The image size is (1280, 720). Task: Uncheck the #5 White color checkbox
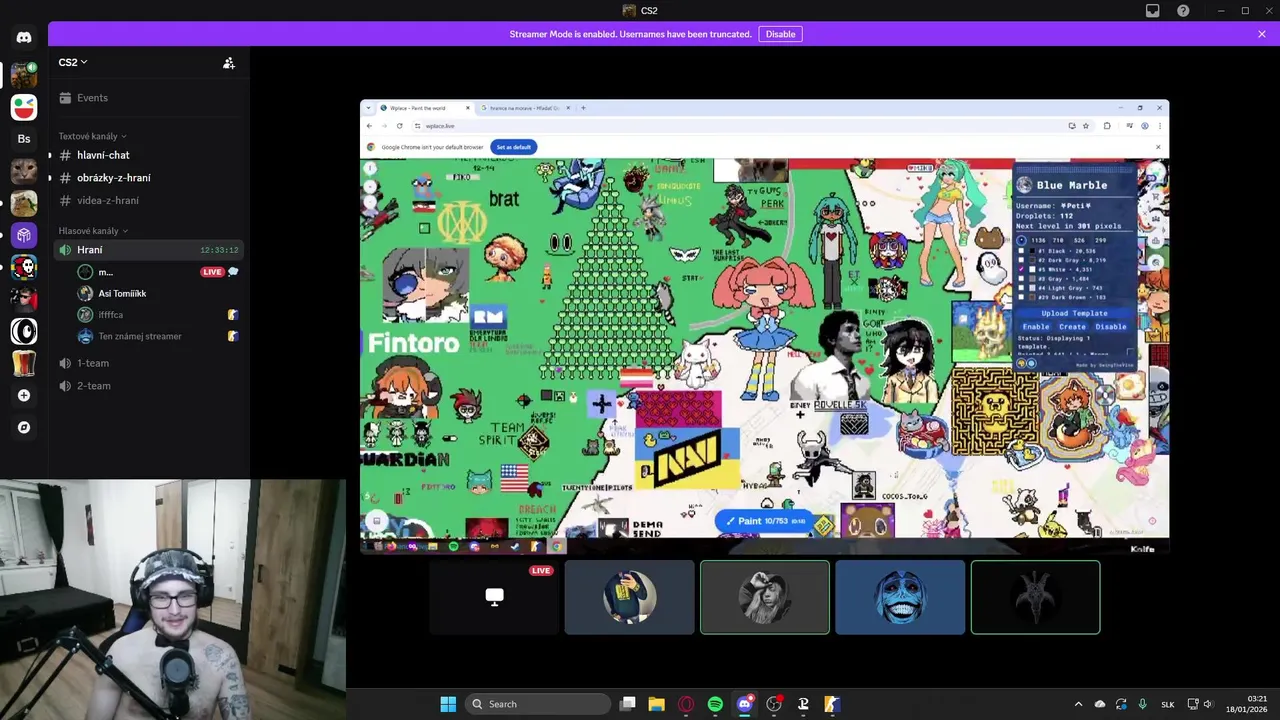pyautogui.click(x=1021, y=269)
